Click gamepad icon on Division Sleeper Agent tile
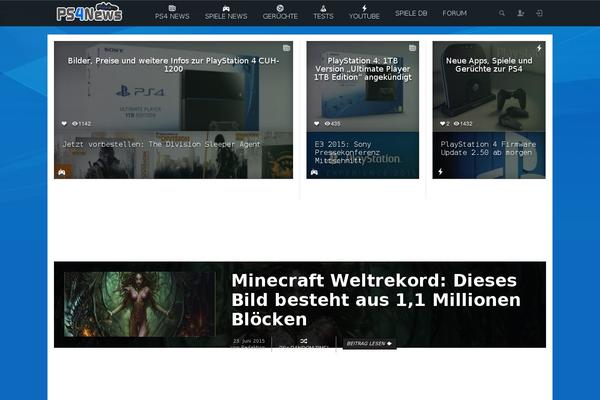This screenshot has height=400, width=600. pos(62,171)
